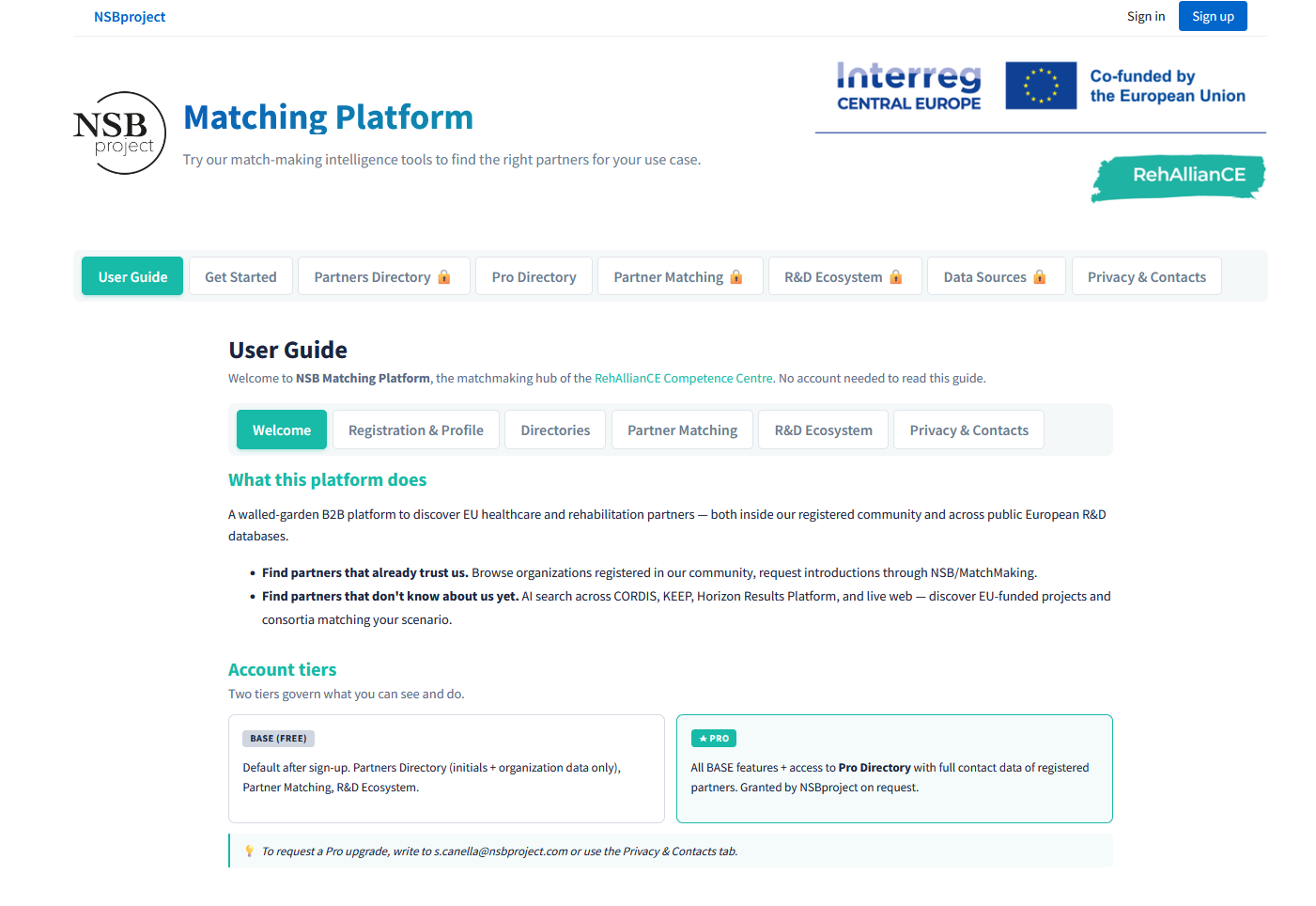Click the Interreg Central Europe logo

(908, 86)
